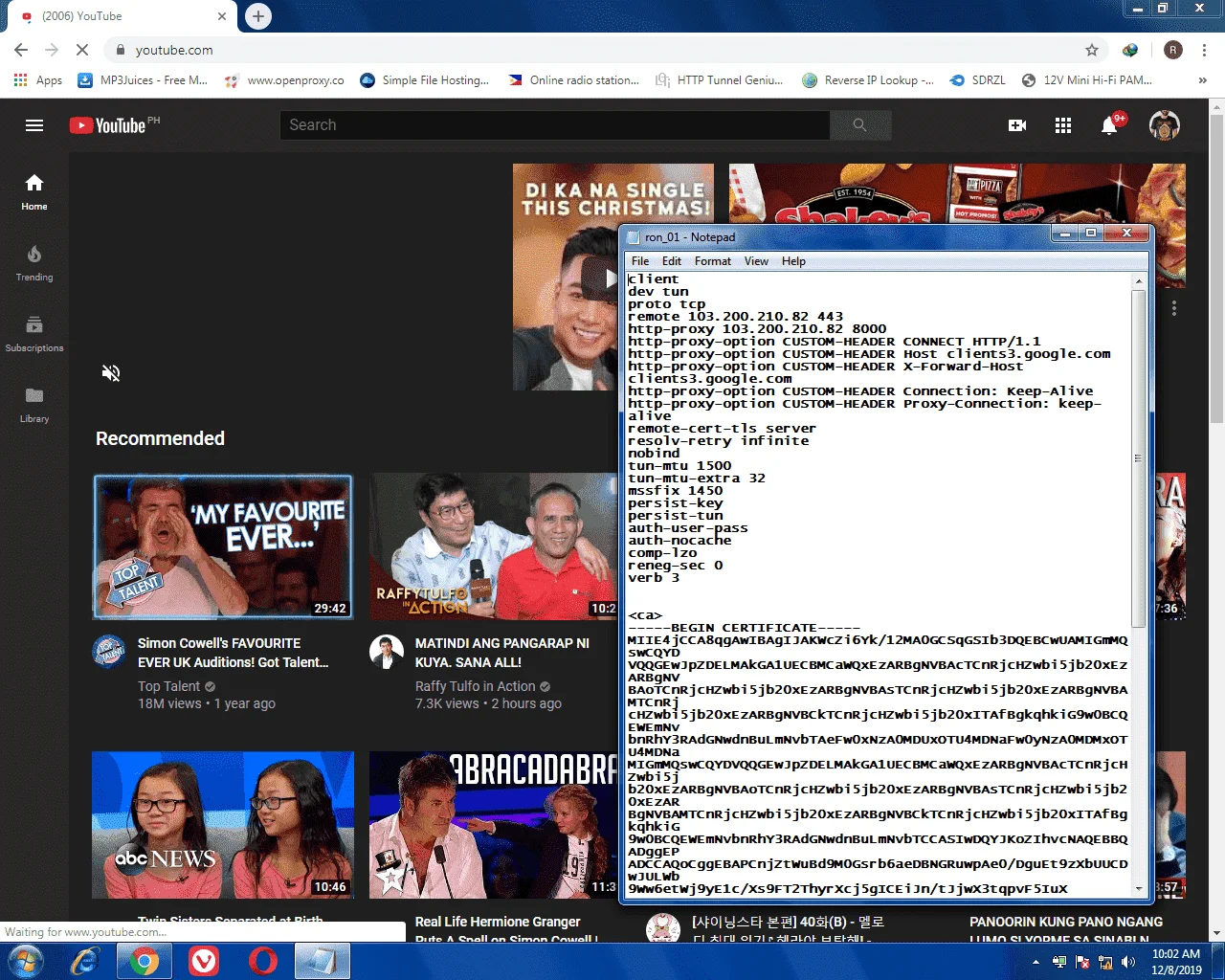This screenshot has width=1225, height=980.
Task: Close the YouTube browser tab
Action: coord(222,16)
